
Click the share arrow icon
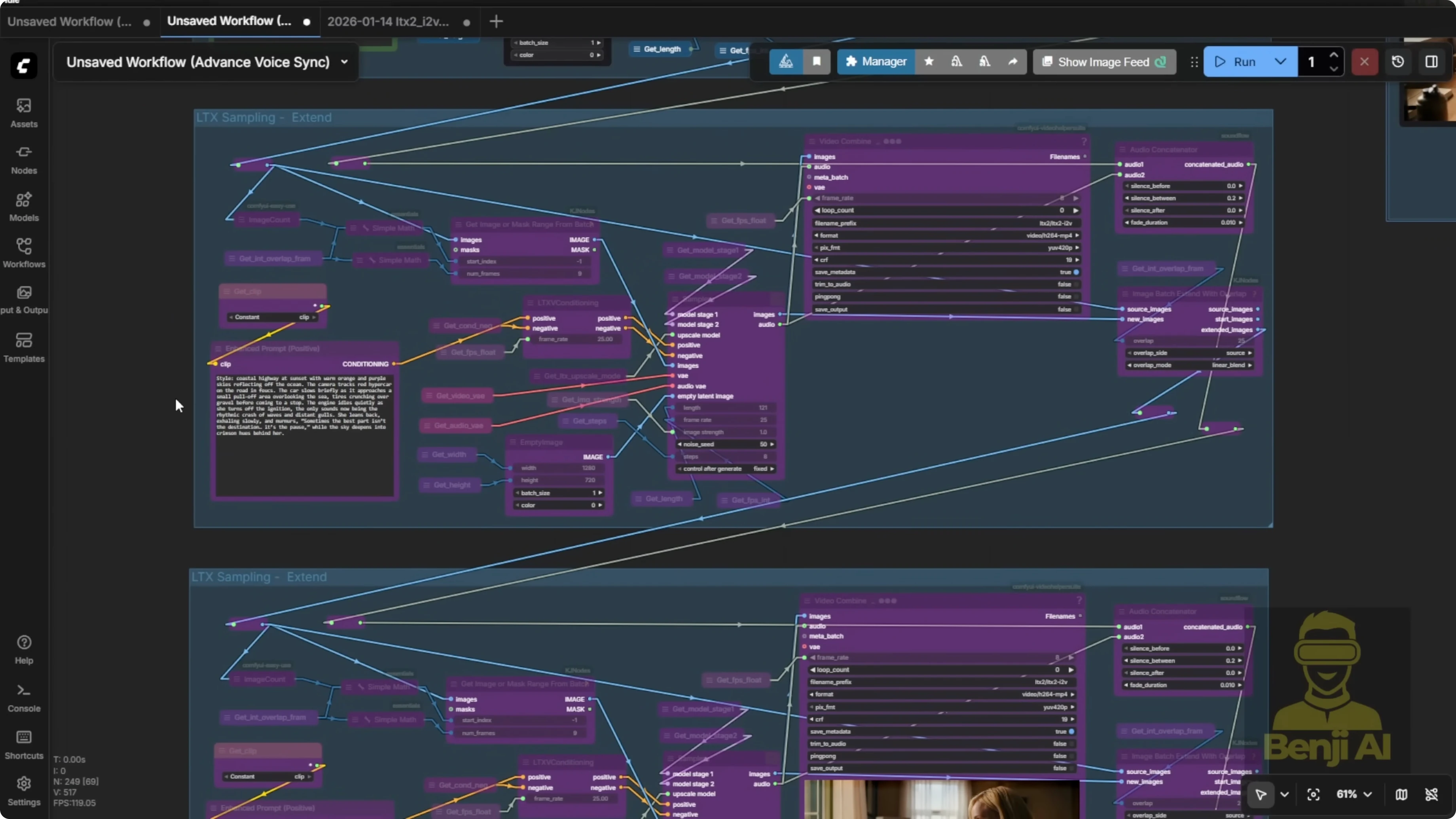[x=1013, y=62]
